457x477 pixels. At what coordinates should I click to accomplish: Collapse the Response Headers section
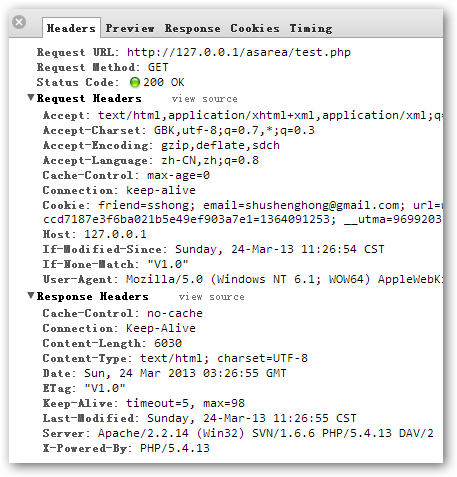pyautogui.click(x=31, y=296)
